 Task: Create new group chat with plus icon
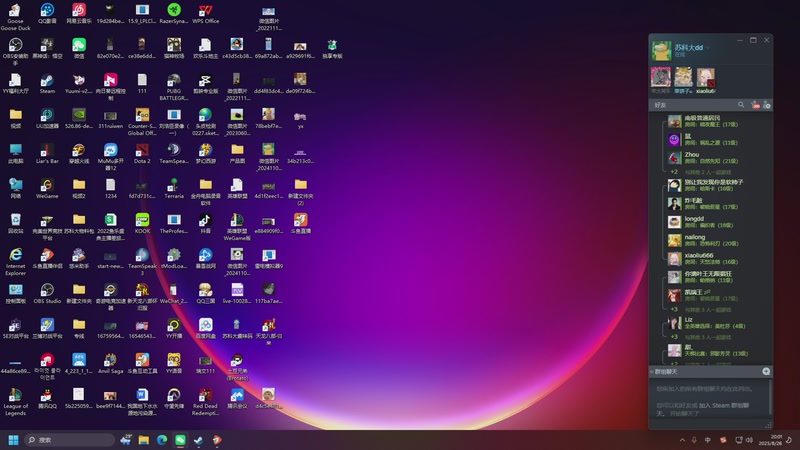[766, 371]
